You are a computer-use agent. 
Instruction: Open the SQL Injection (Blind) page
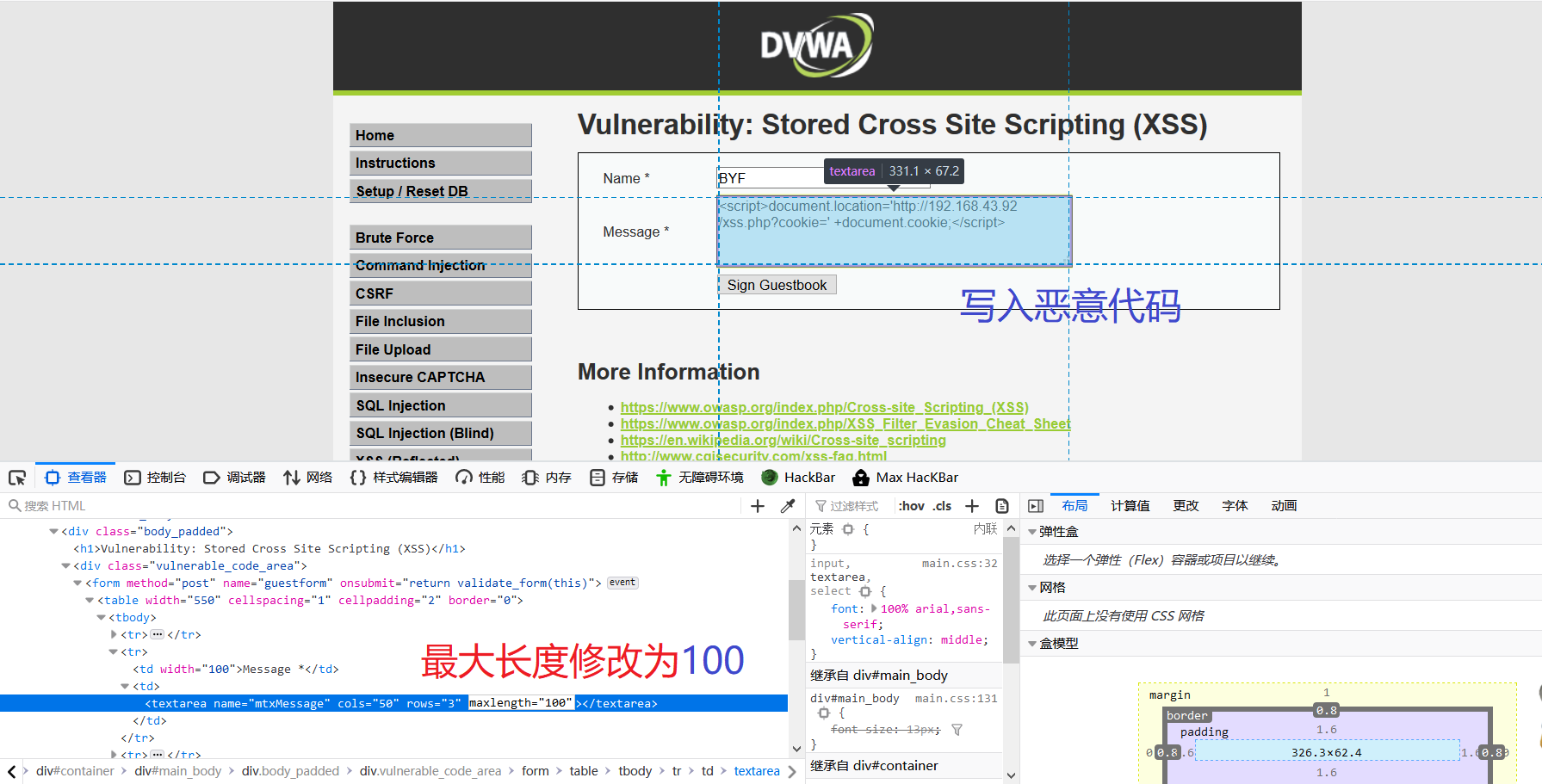(x=441, y=433)
